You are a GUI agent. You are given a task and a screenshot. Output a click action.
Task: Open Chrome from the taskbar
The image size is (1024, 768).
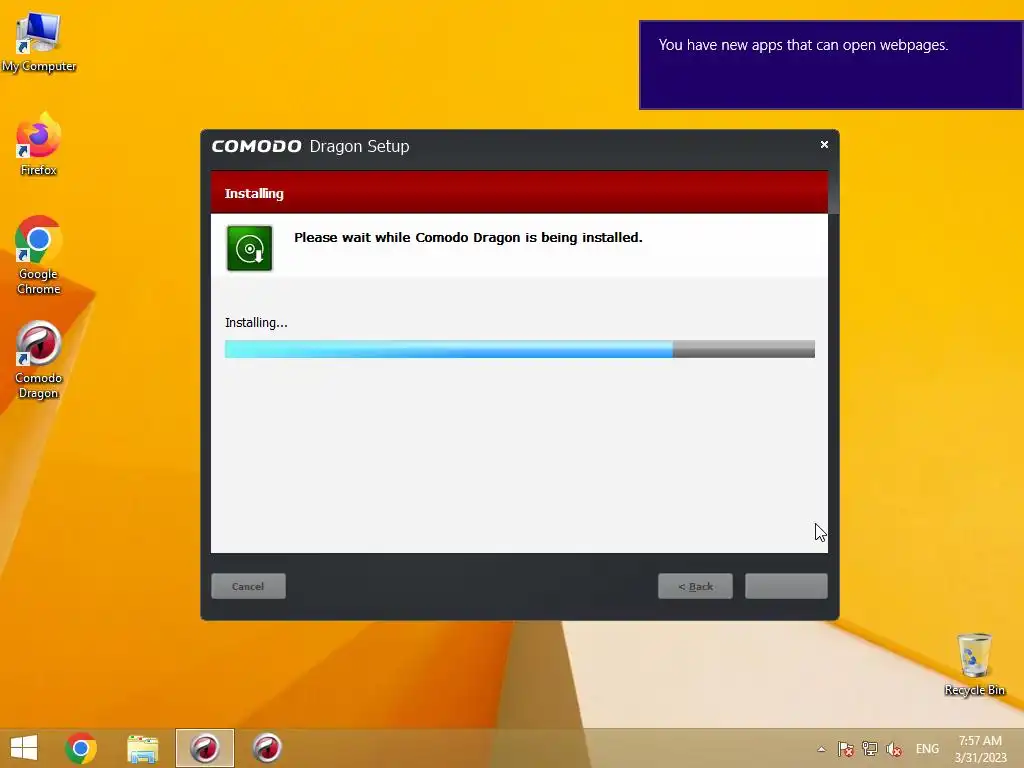(x=81, y=748)
